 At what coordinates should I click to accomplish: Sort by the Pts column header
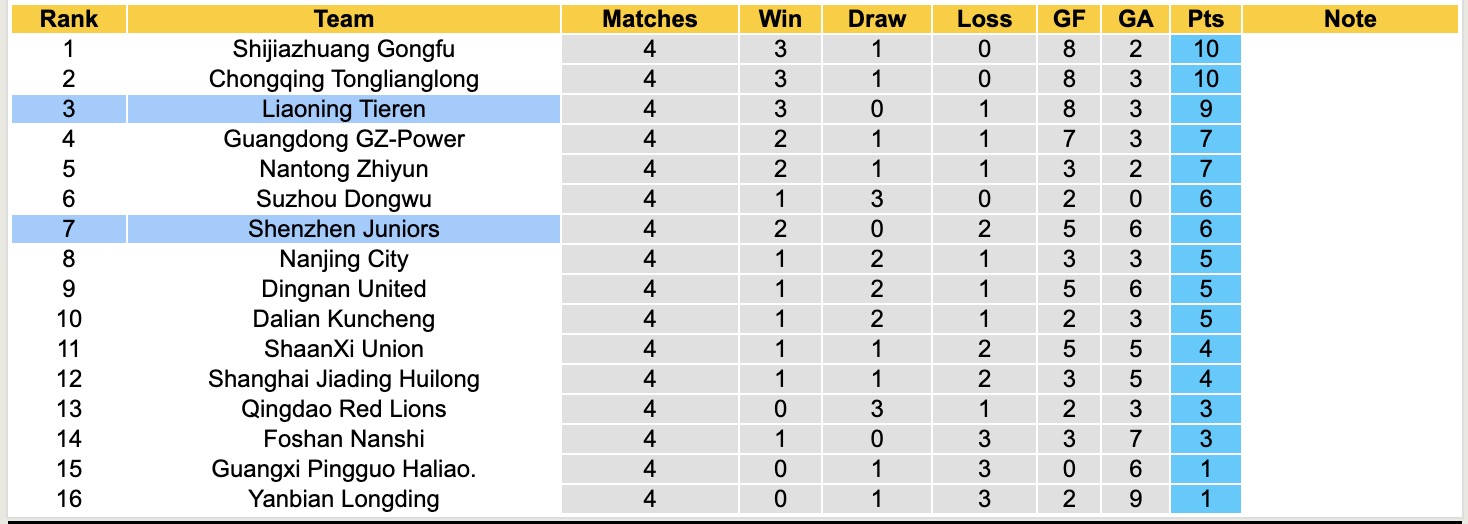pos(1205,19)
